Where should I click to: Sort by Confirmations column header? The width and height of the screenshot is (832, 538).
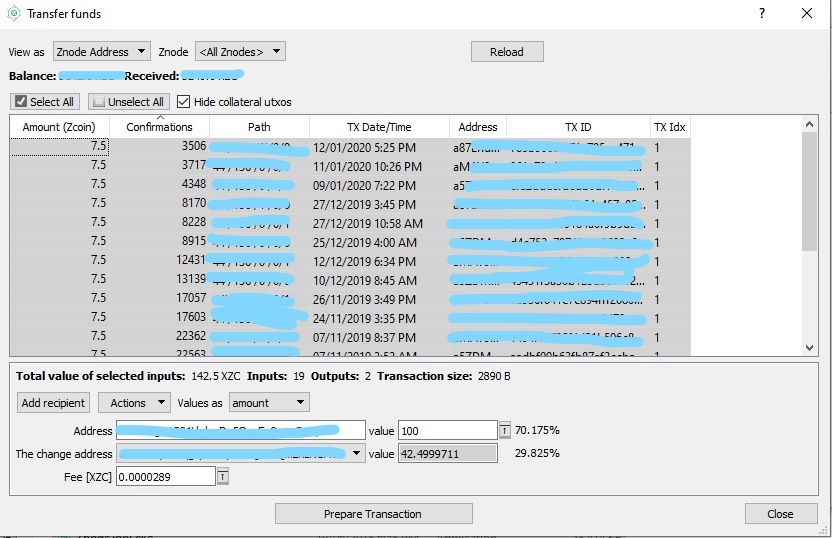point(159,127)
